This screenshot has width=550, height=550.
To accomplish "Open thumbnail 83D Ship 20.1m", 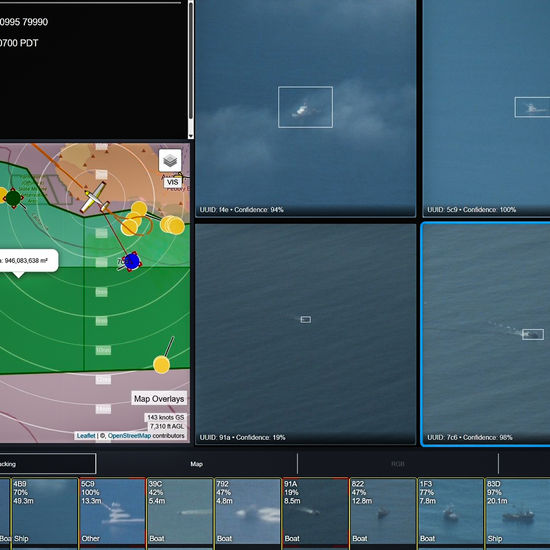I will [x=517, y=511].
